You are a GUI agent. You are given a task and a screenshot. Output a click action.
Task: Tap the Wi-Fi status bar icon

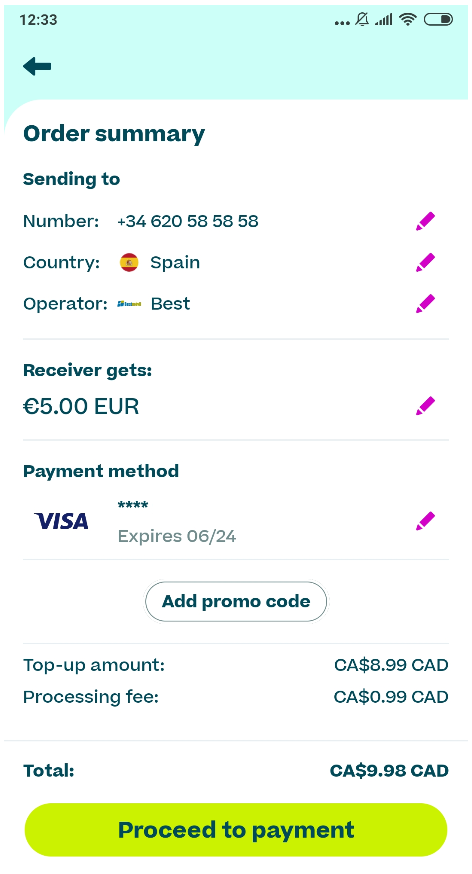tap(408, 20)
